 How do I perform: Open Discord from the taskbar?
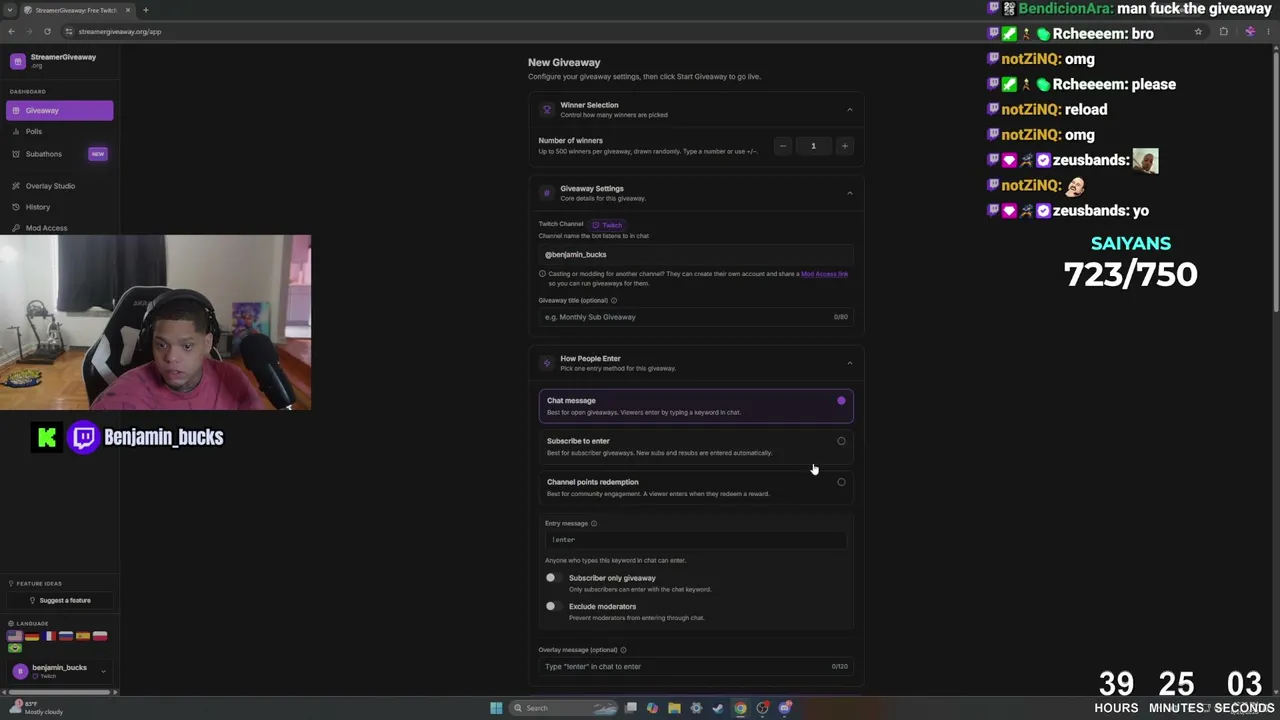click(784, 708)
